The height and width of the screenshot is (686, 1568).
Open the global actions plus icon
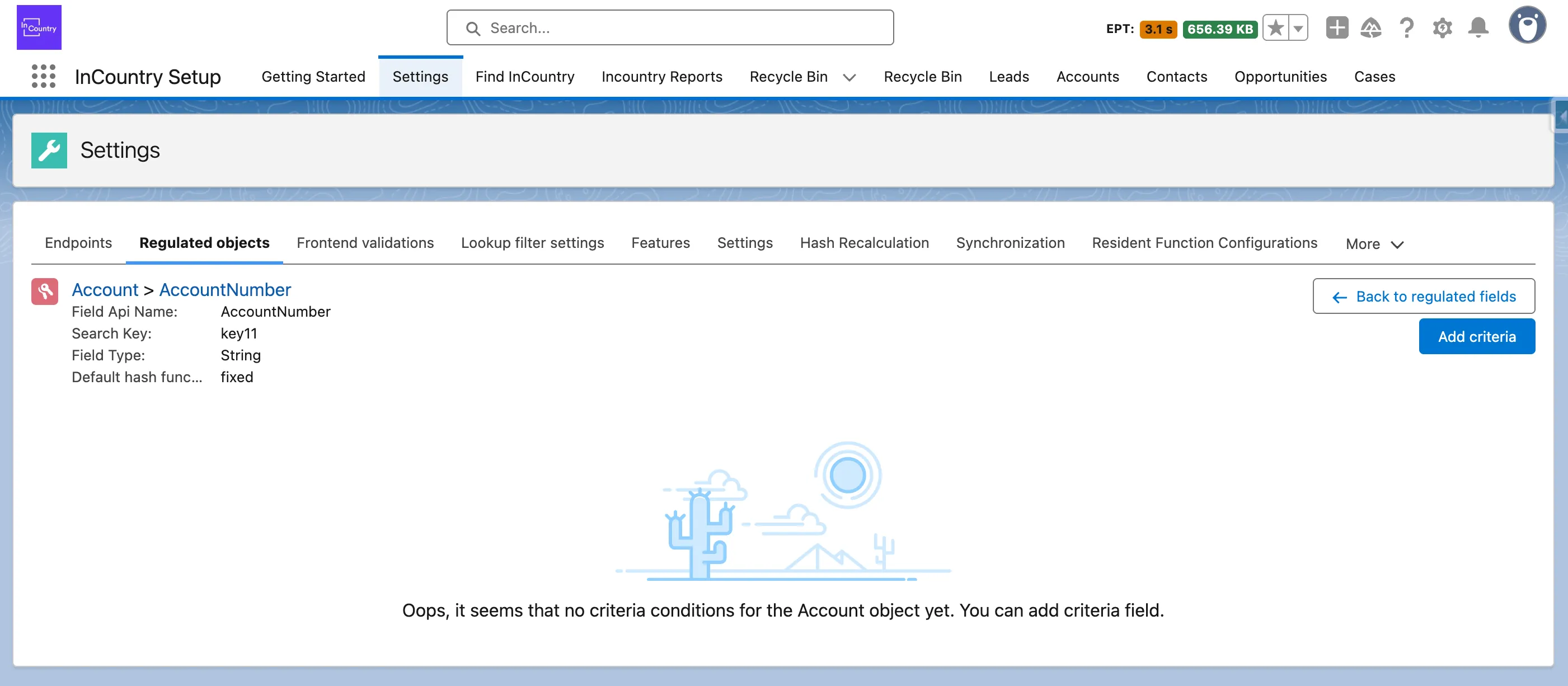(x=1337, y=28)
